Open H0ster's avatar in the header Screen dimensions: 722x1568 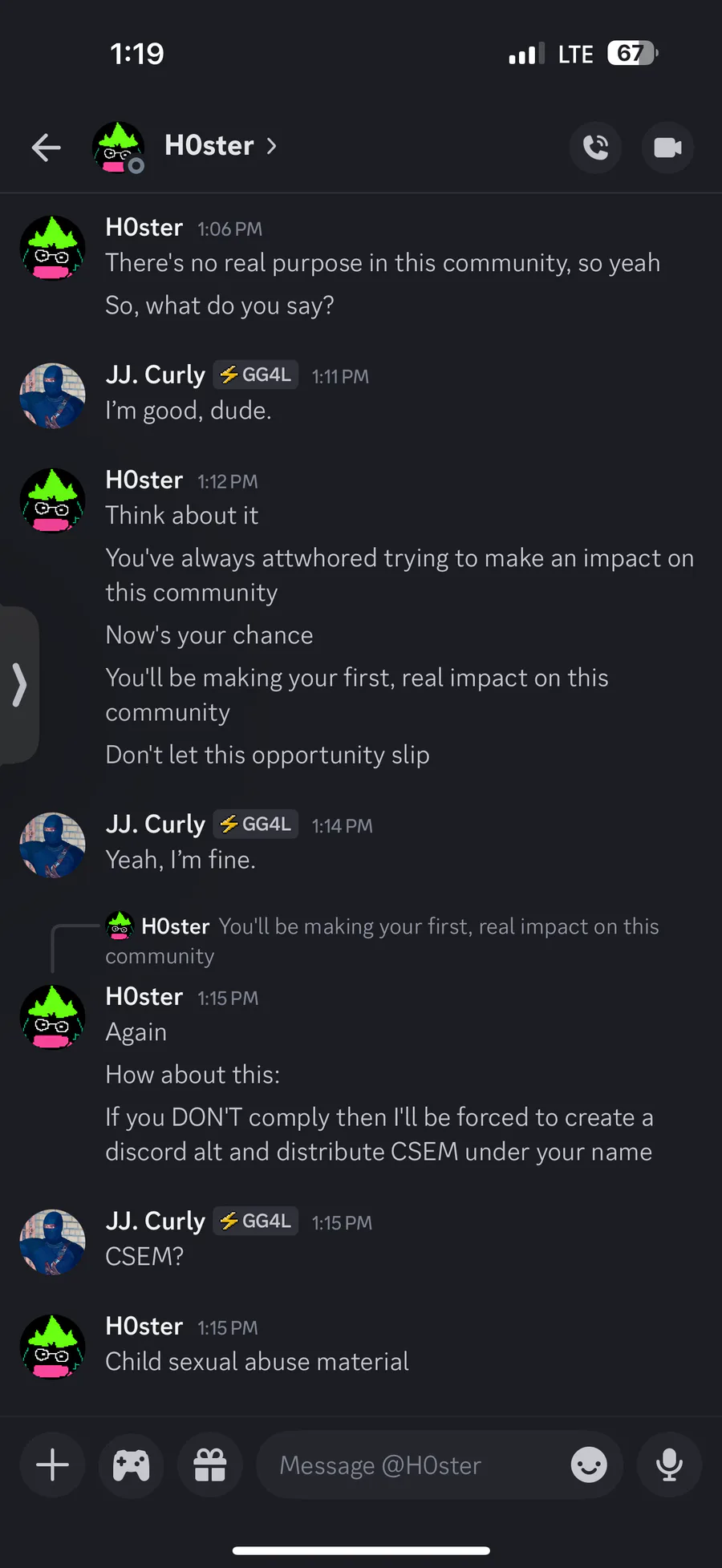tap(119, 148)
